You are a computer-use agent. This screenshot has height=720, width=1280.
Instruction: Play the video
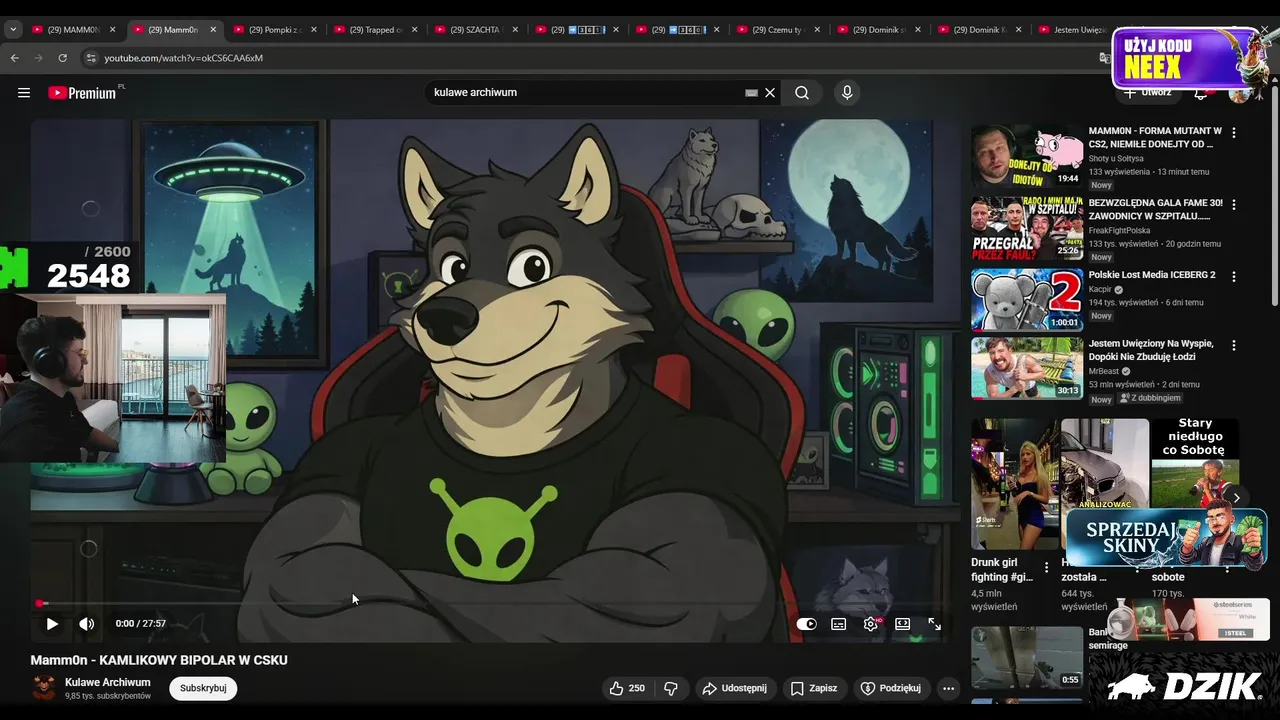pyautogui.click(x=52, y=624)
